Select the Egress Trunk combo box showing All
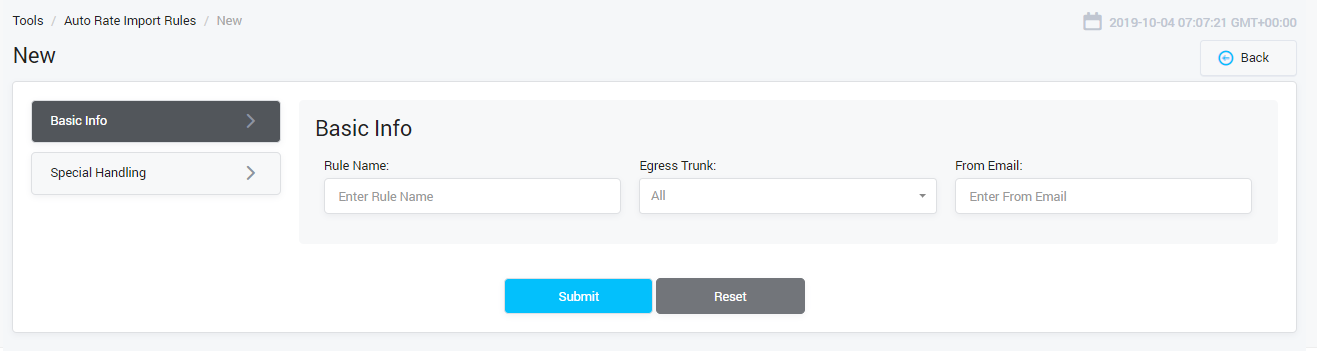This screenshot has width=1317, height=361. [788, 196]
